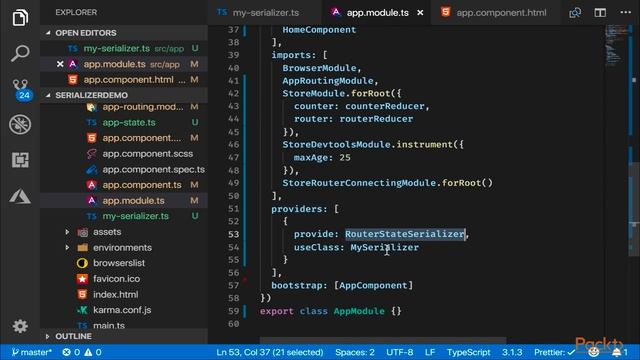Change indentation via Spaces: 2
Viewport: 640px width, 360px height.
tap(355, 352)
